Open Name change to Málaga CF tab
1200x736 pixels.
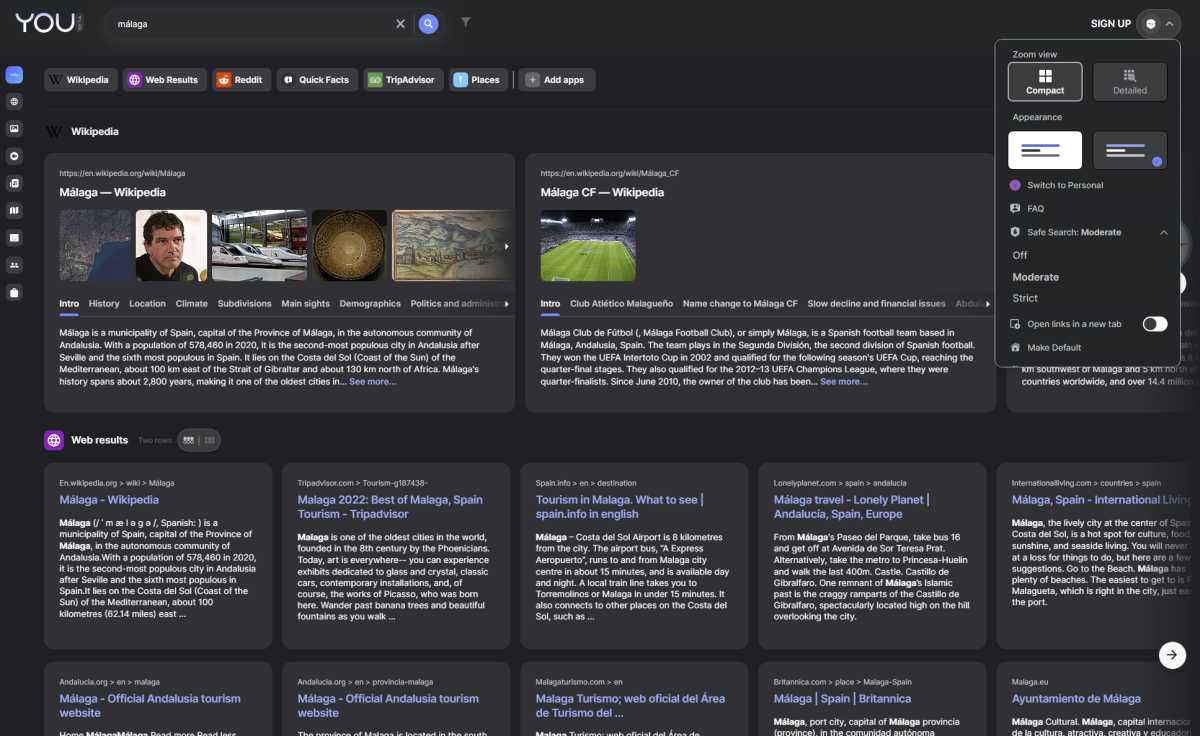(x=740, y=304)
